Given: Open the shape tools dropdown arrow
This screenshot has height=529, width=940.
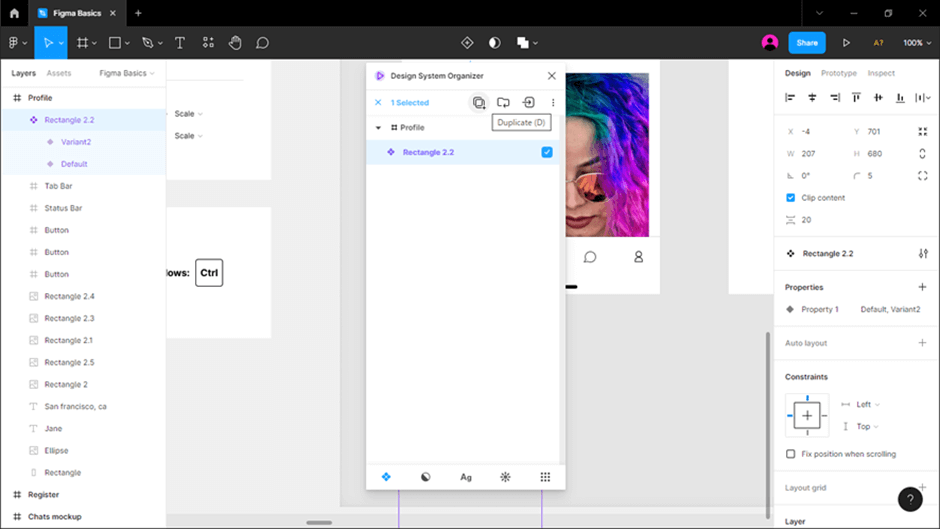Looking at the screenshot, I should coord(127,43).
